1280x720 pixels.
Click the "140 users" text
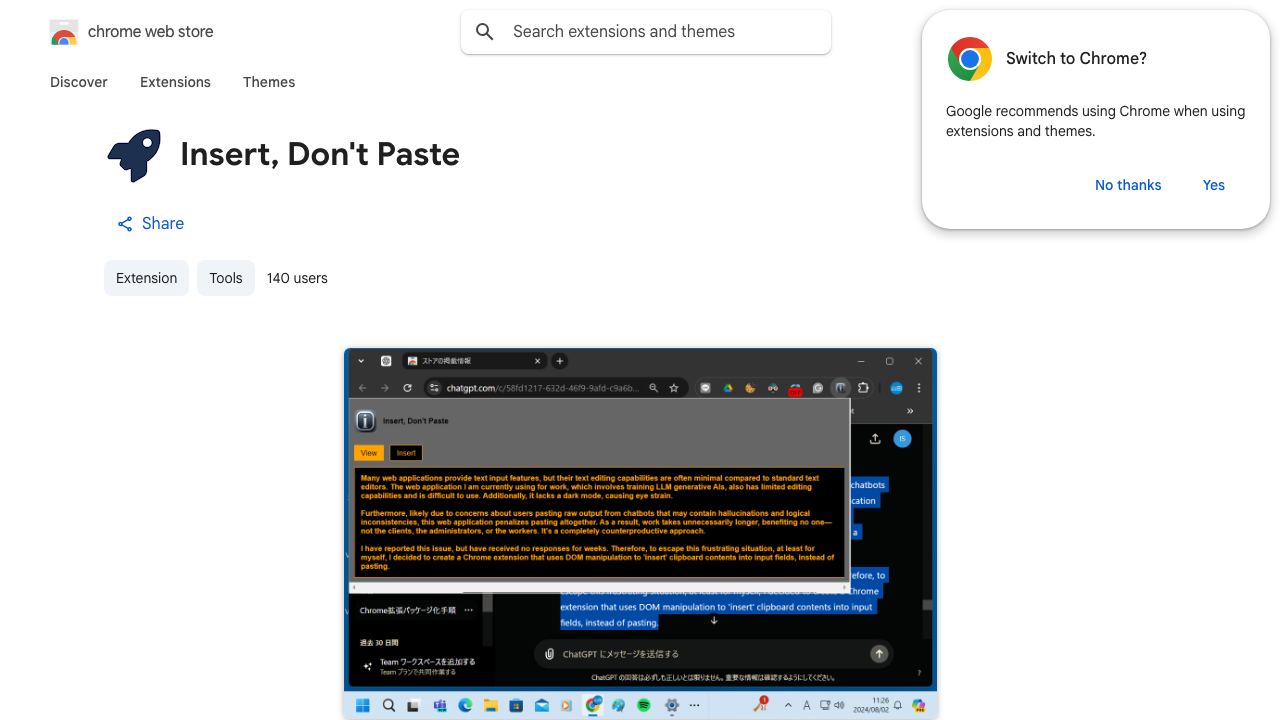tap(297, 278)
